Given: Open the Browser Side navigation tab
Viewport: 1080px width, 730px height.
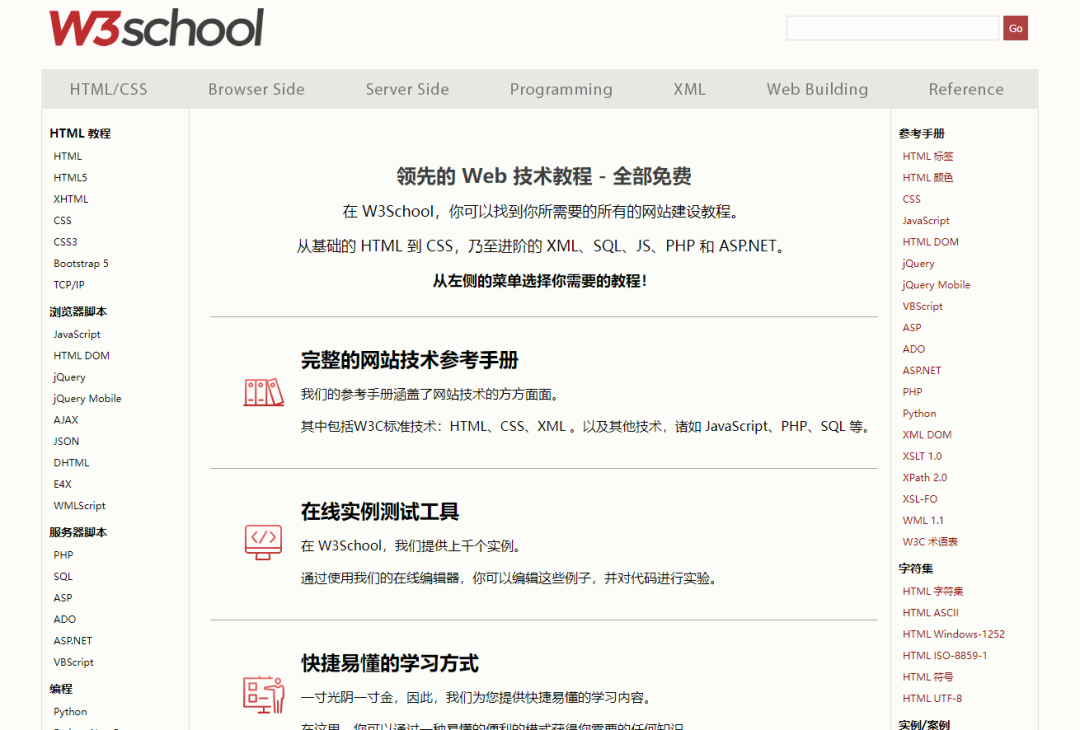Looking at the screenshot, I should 256,89.
